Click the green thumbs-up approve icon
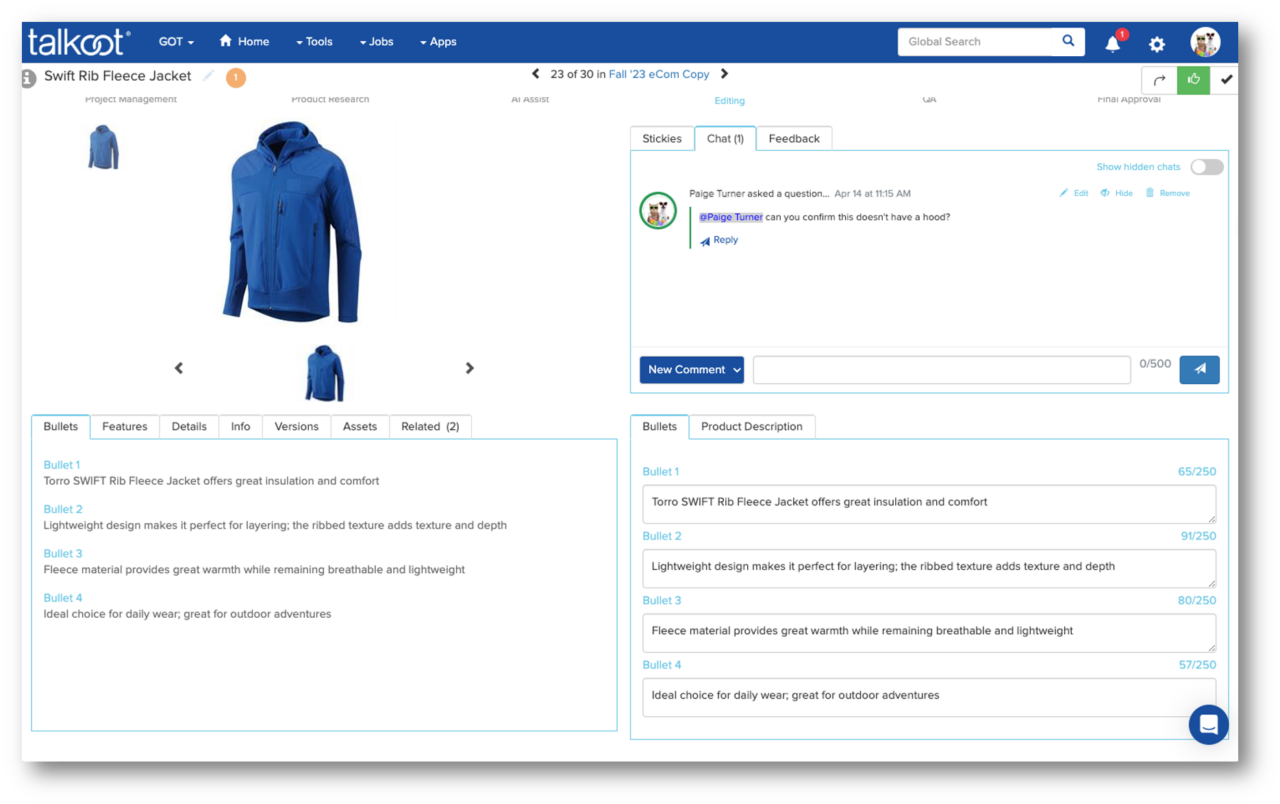The width and height of the screenshot is (1280, 804). (x=1193, y=80)
